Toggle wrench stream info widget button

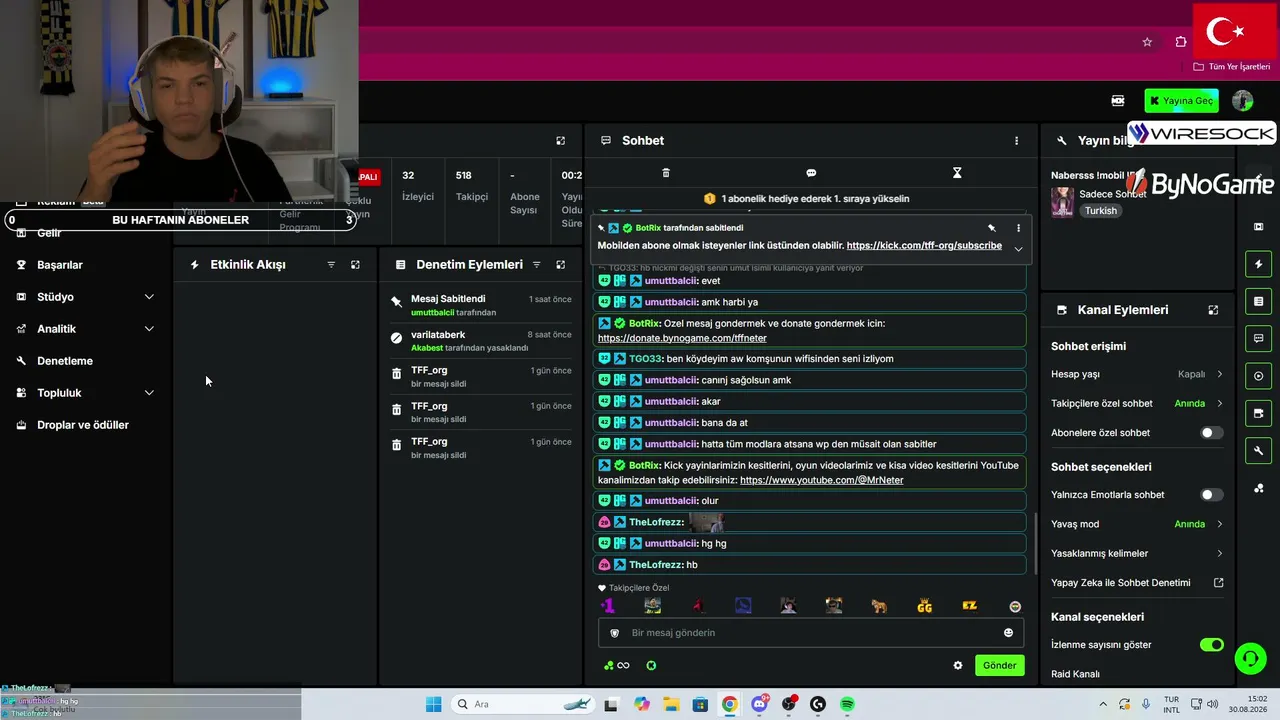click(1259, 451)
